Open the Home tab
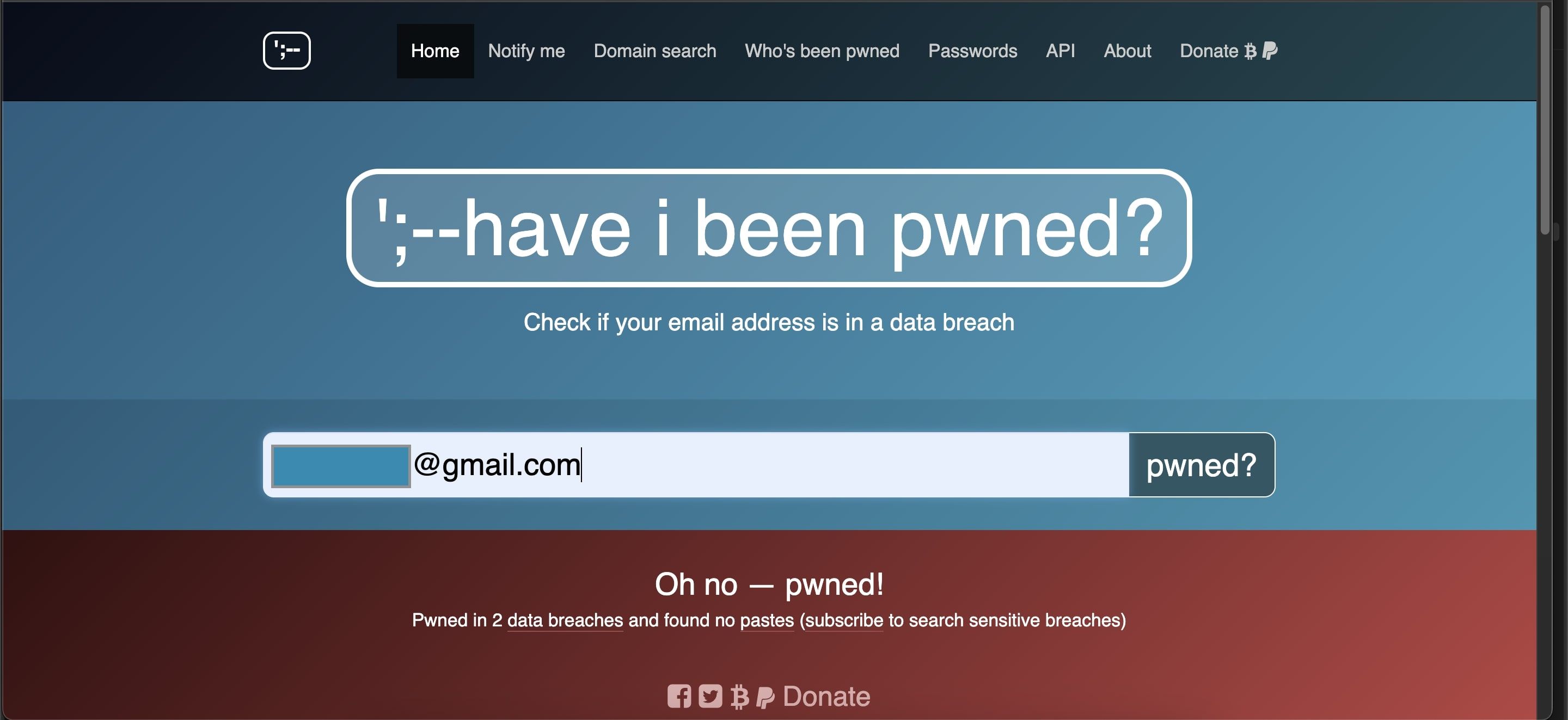This screenshot has height=720, width=1568. [x=435, y=51]
